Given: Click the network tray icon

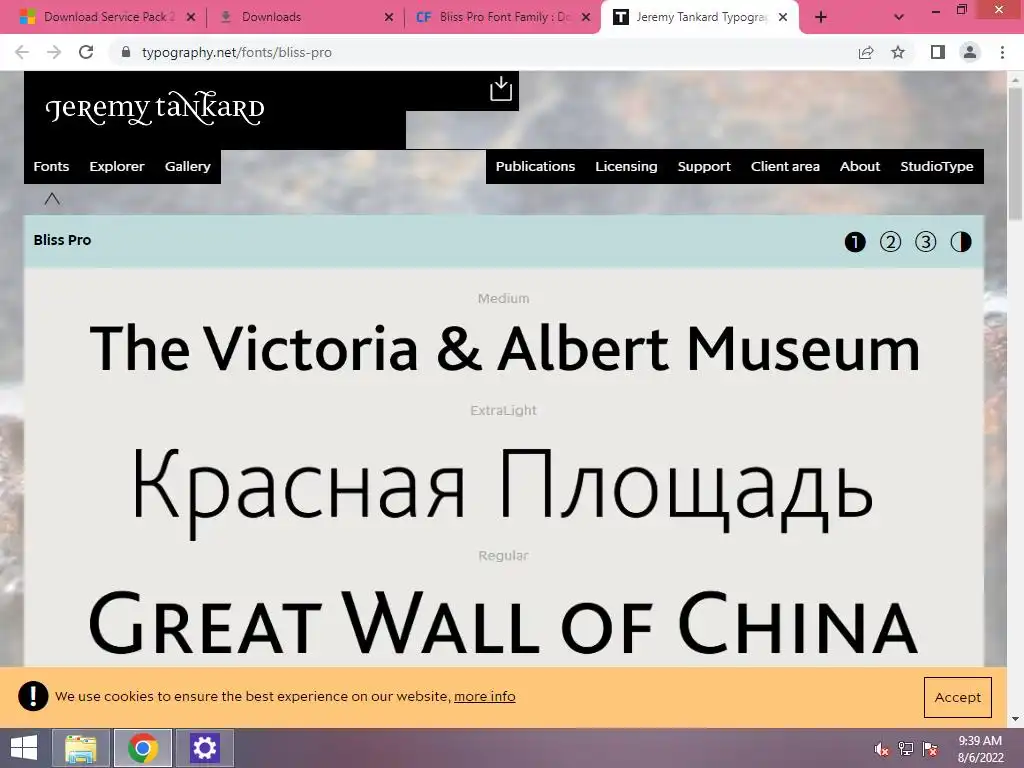Looking at the screenshot, I should 906,749.
